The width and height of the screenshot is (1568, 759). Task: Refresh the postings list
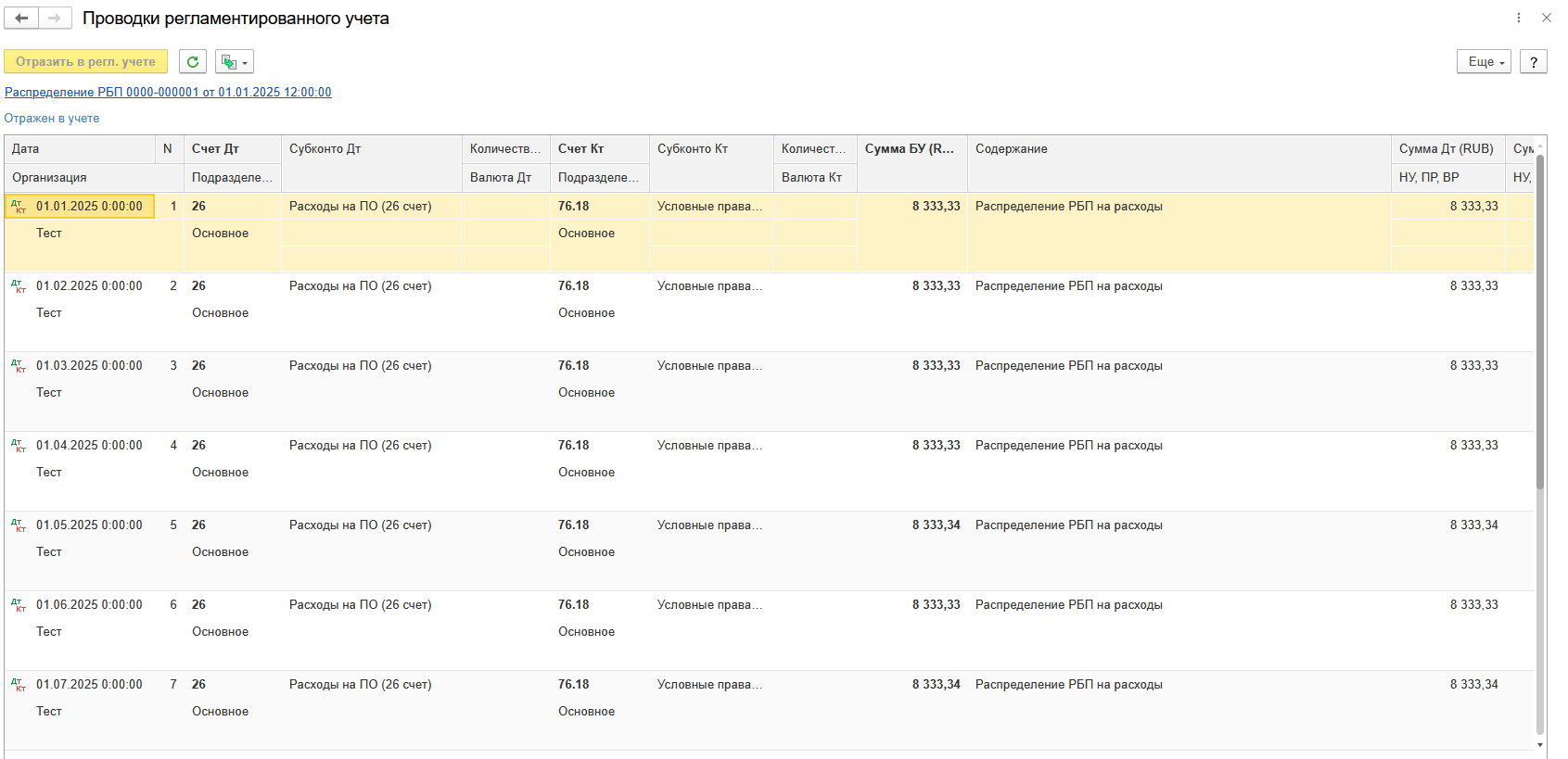click(x=193, y=61)
